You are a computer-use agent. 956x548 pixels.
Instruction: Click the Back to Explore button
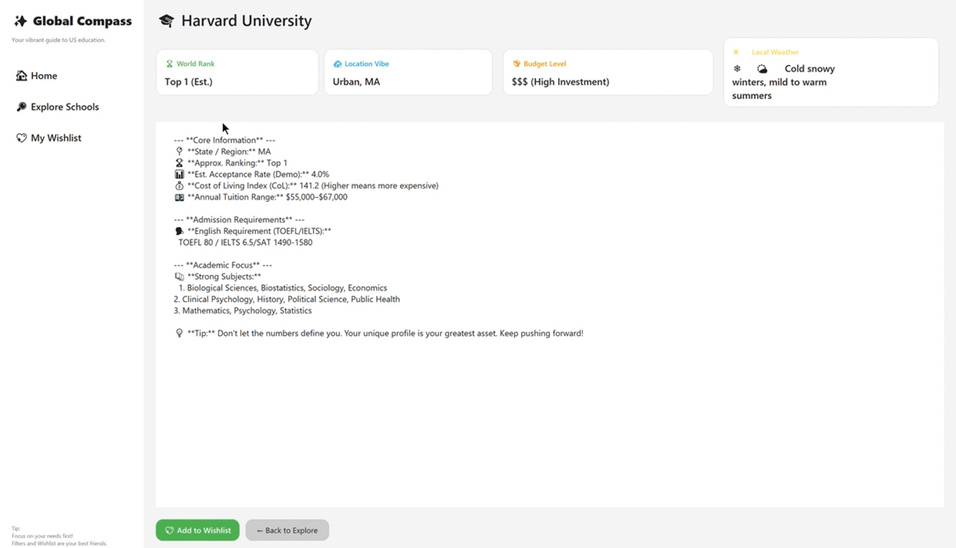coord(287,530)
